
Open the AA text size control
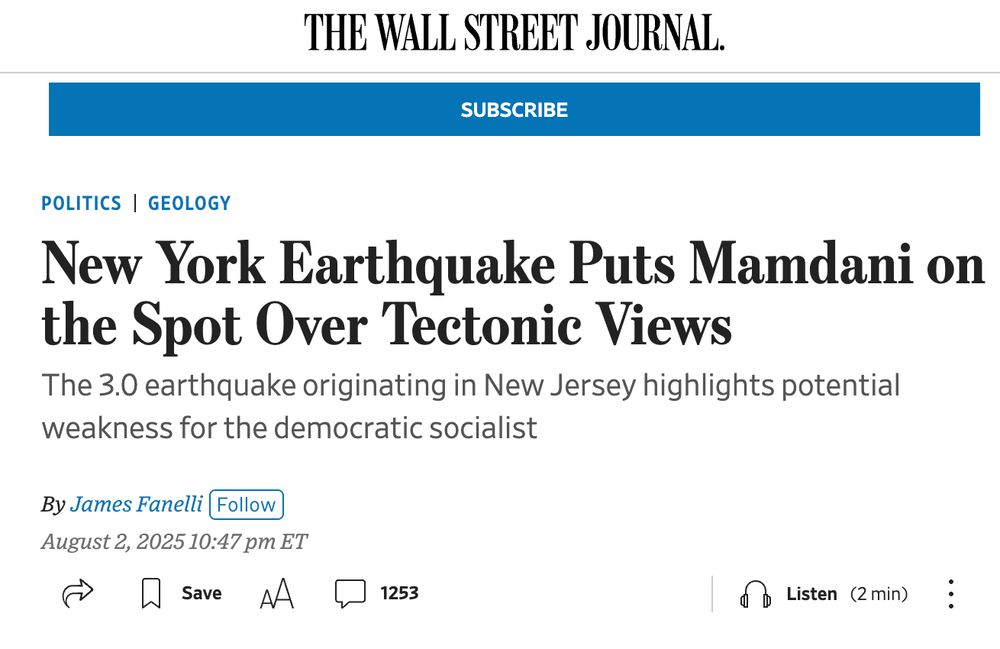(277, 594)
